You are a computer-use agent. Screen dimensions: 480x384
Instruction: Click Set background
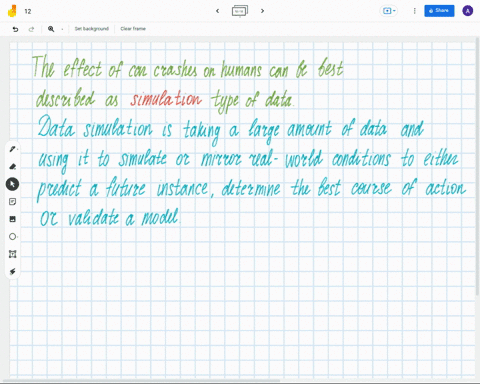[x=92, y=29]
